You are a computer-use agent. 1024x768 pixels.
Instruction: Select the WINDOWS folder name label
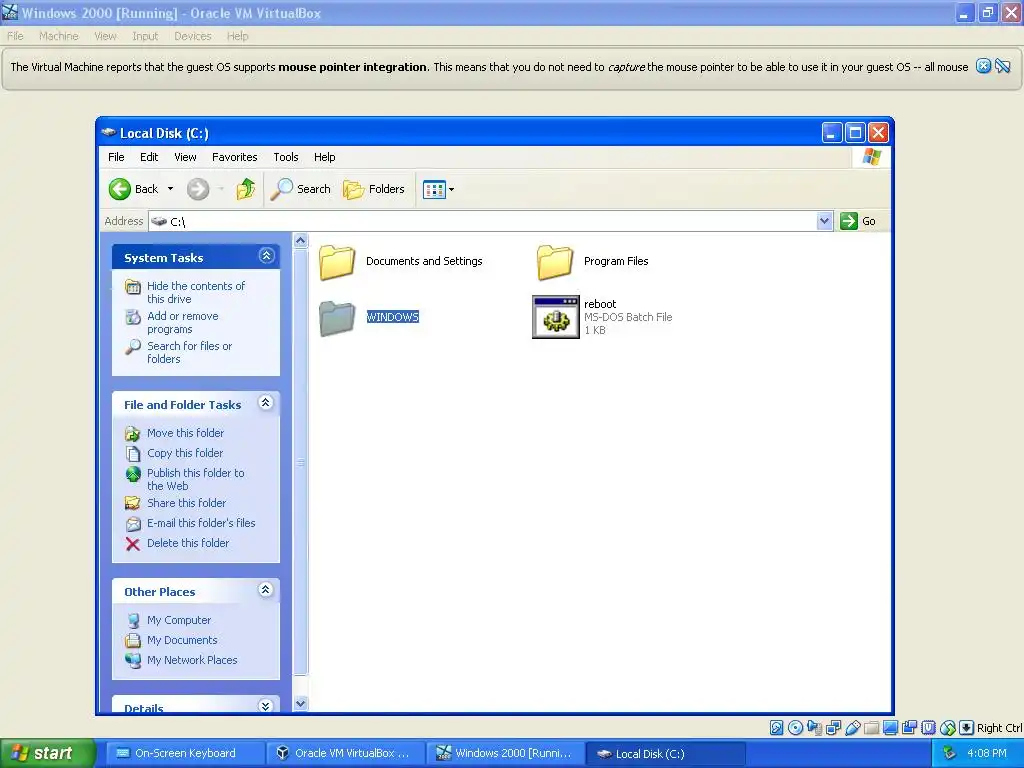tap(392, 317)
